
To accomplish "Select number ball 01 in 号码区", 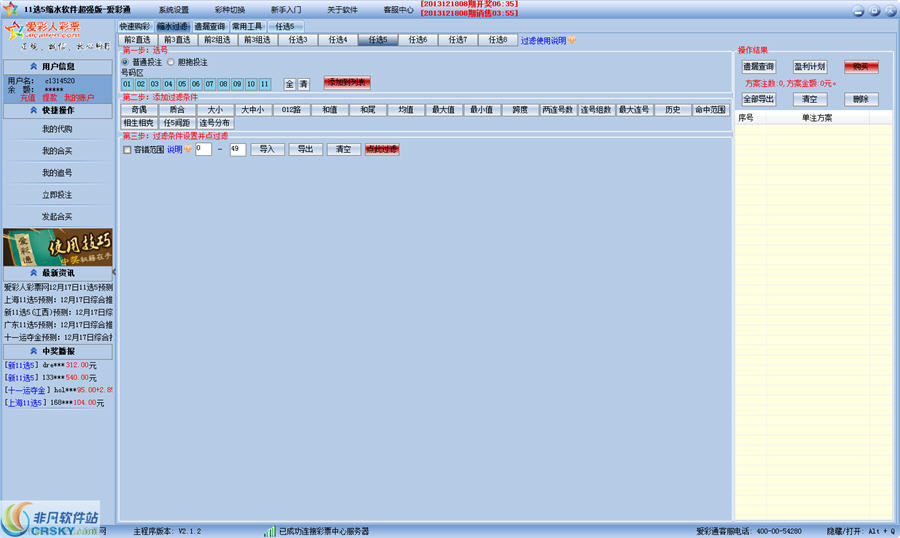I will 128,84.
